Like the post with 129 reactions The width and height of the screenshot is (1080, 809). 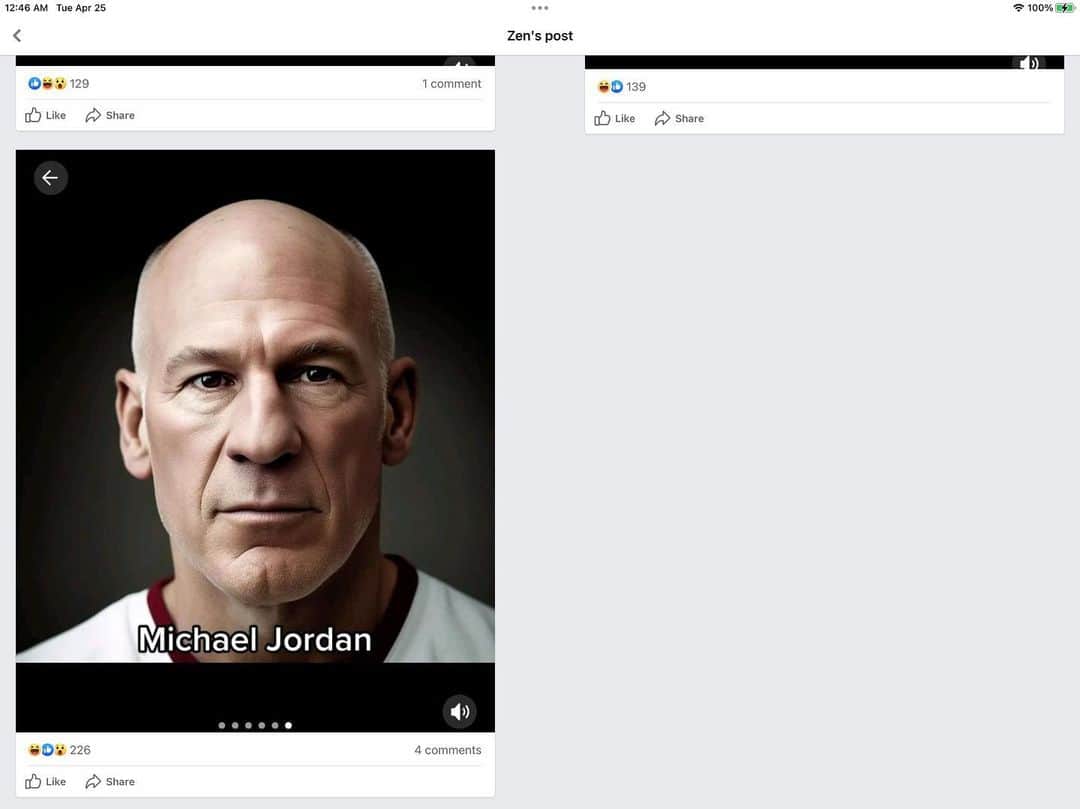pos(45,115)
